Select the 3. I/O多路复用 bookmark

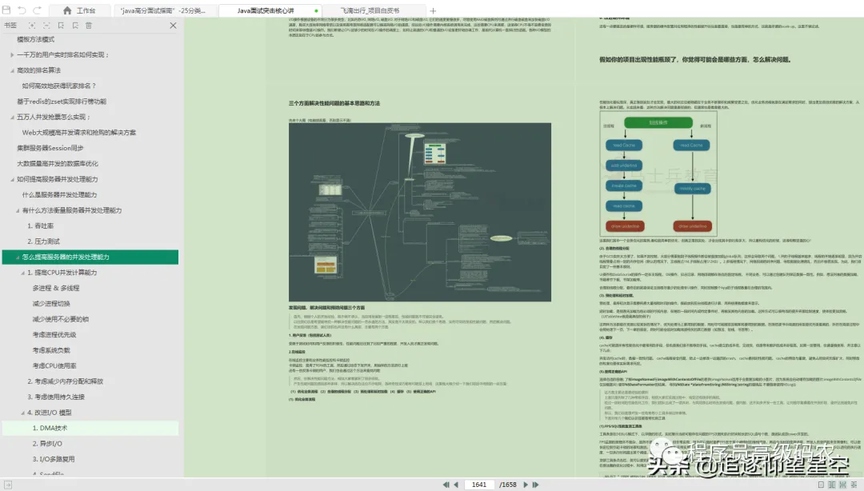53,459
